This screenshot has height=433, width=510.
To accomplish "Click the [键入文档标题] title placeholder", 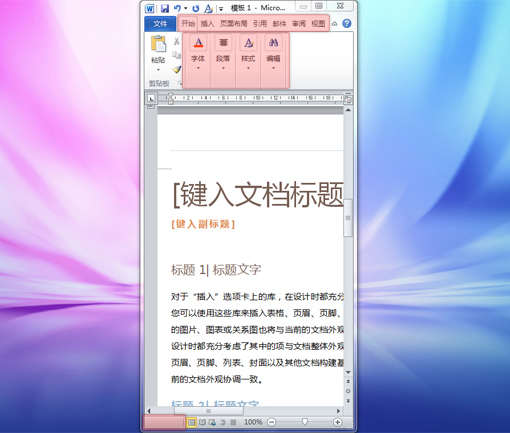I will [x=258, y=194].
